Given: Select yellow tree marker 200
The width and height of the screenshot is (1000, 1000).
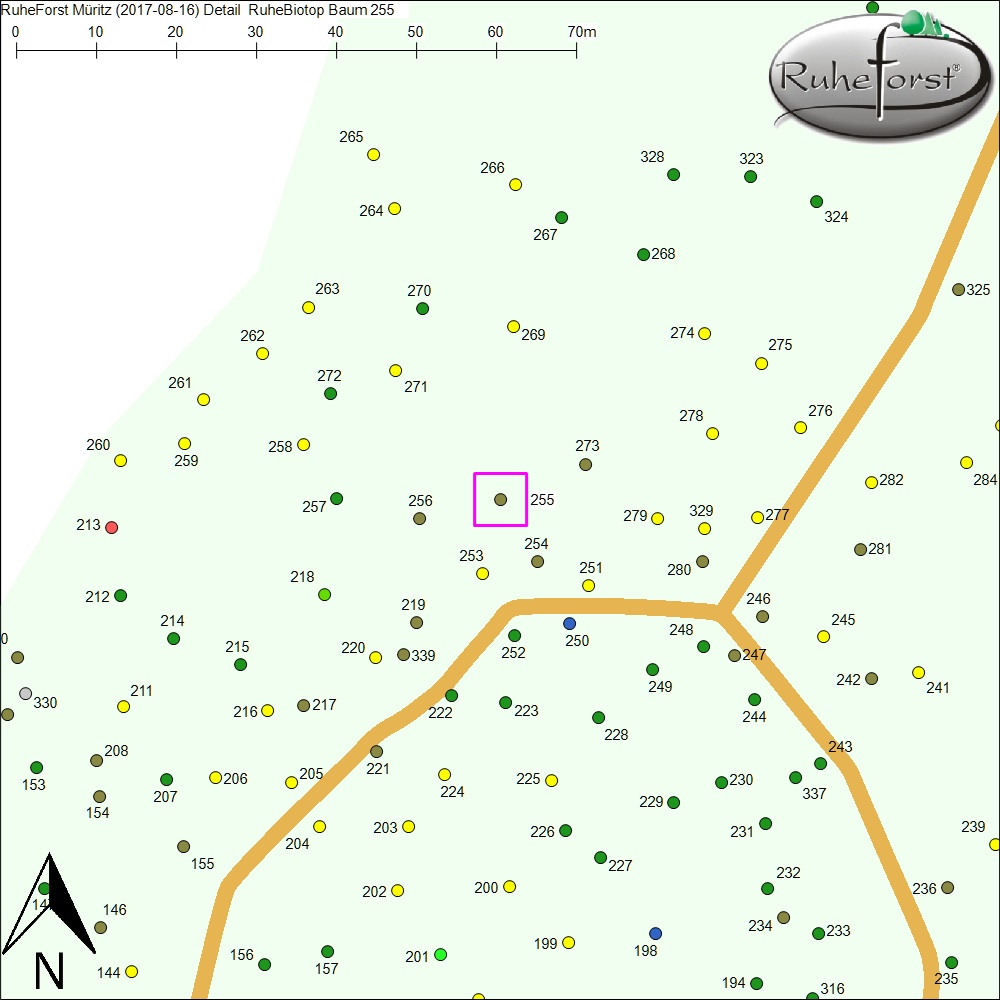Looking at the screenshot, I should pyautogui.click(x=509, y=886).
